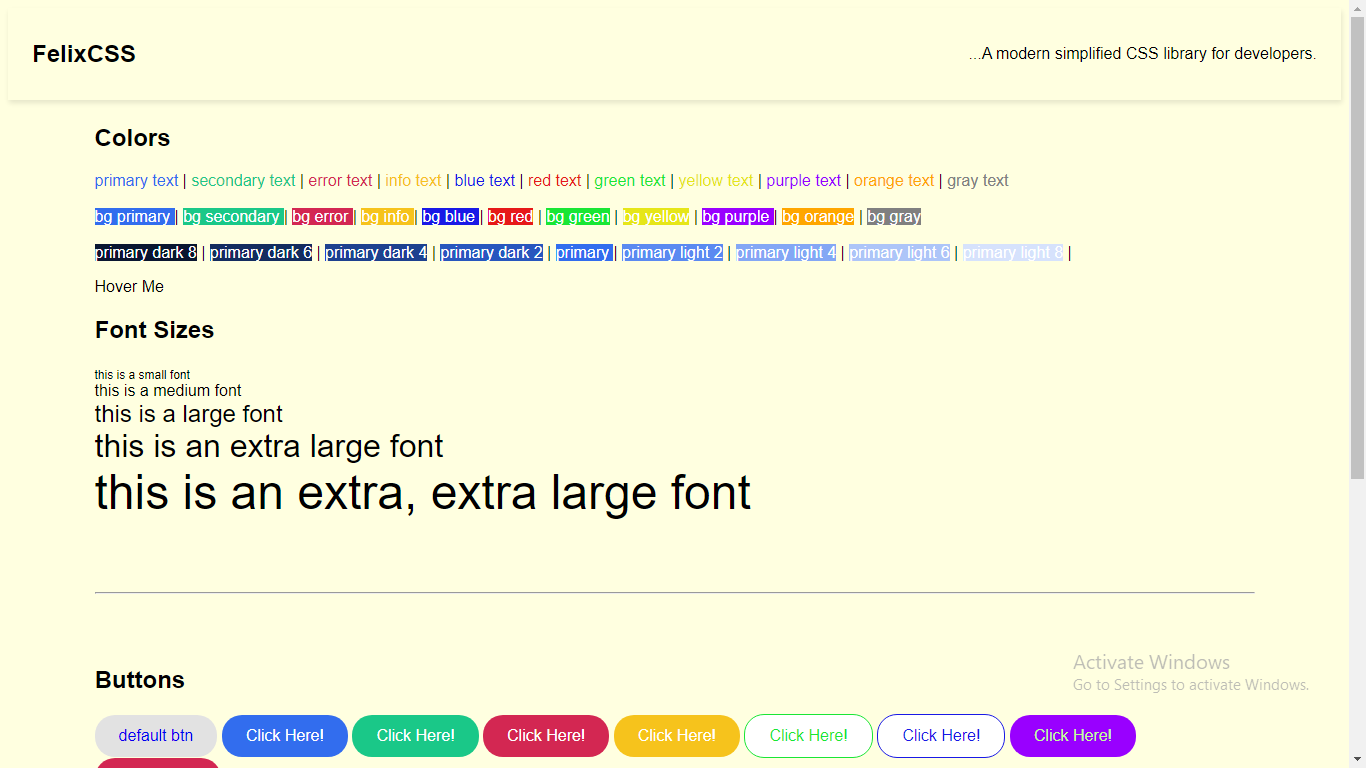1366x768 pixels.
Task: Click the green outlined Click Here! button
Action: [808, 735]
